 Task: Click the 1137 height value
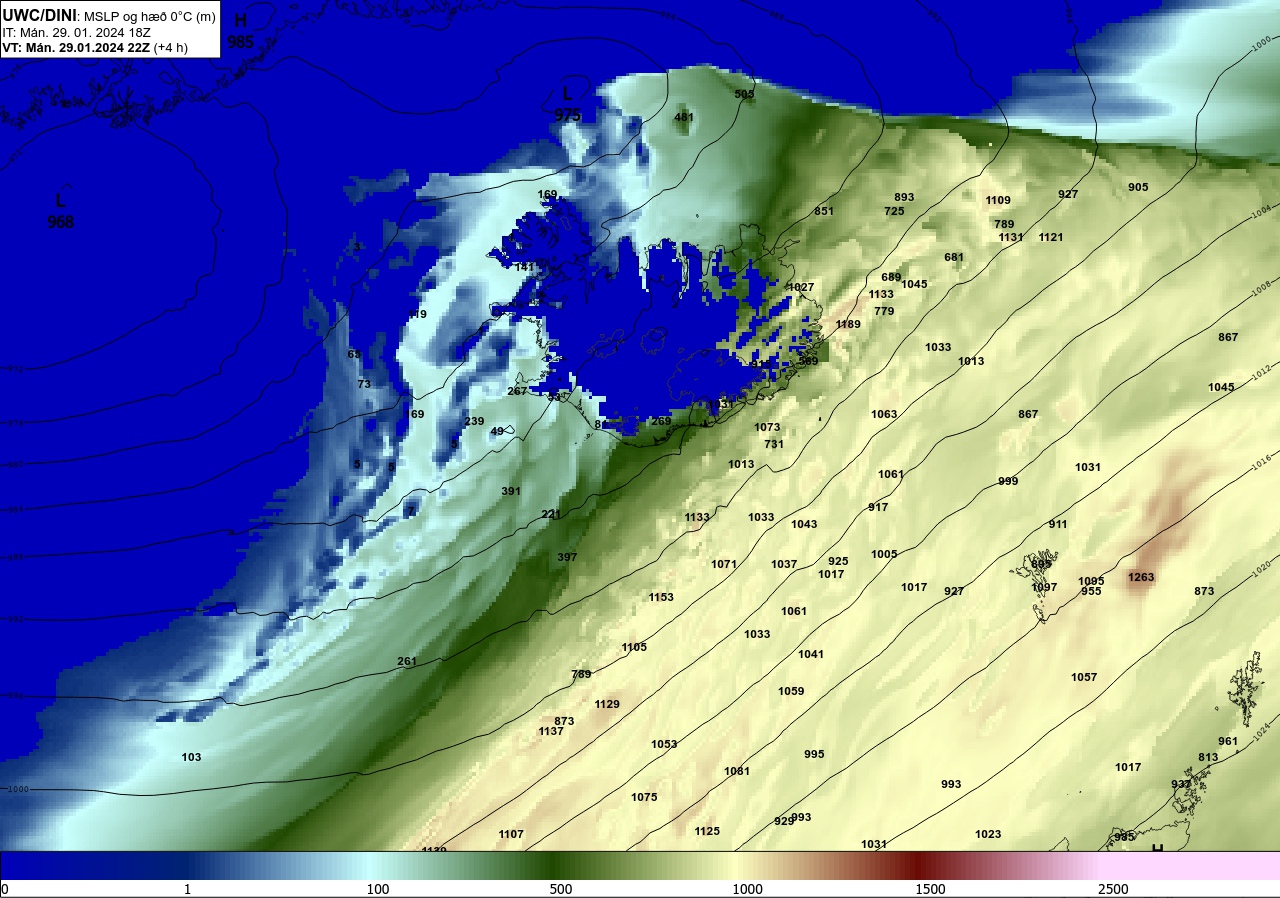(x=551, y=731)
